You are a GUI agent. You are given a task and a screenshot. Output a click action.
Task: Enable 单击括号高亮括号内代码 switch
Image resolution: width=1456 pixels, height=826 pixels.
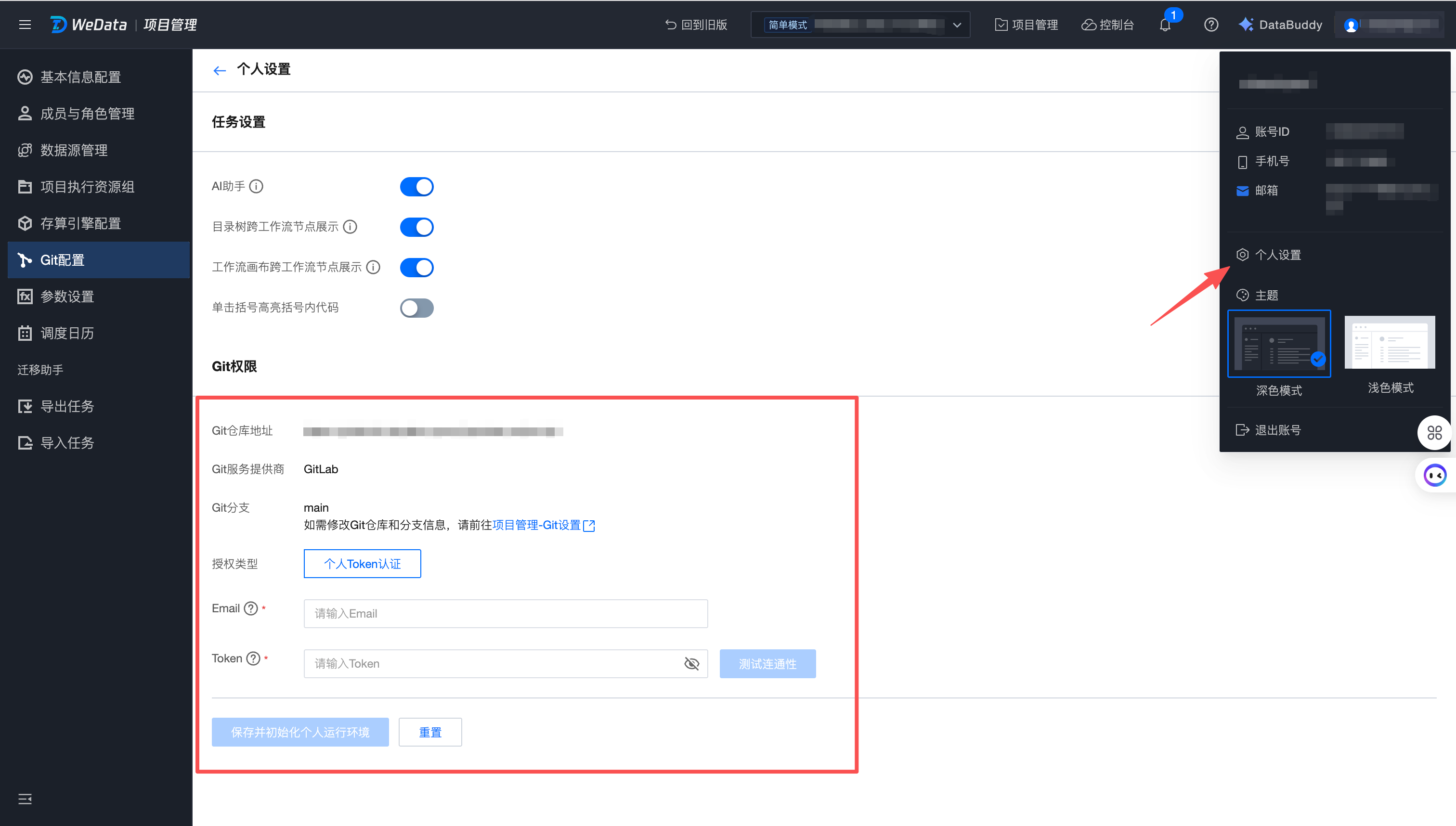pos(416,308)
